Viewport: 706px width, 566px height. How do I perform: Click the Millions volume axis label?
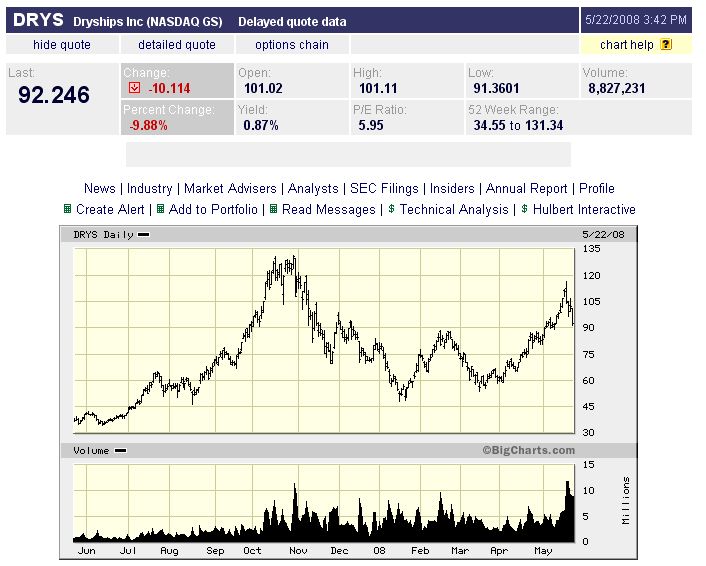pos(625,500)
